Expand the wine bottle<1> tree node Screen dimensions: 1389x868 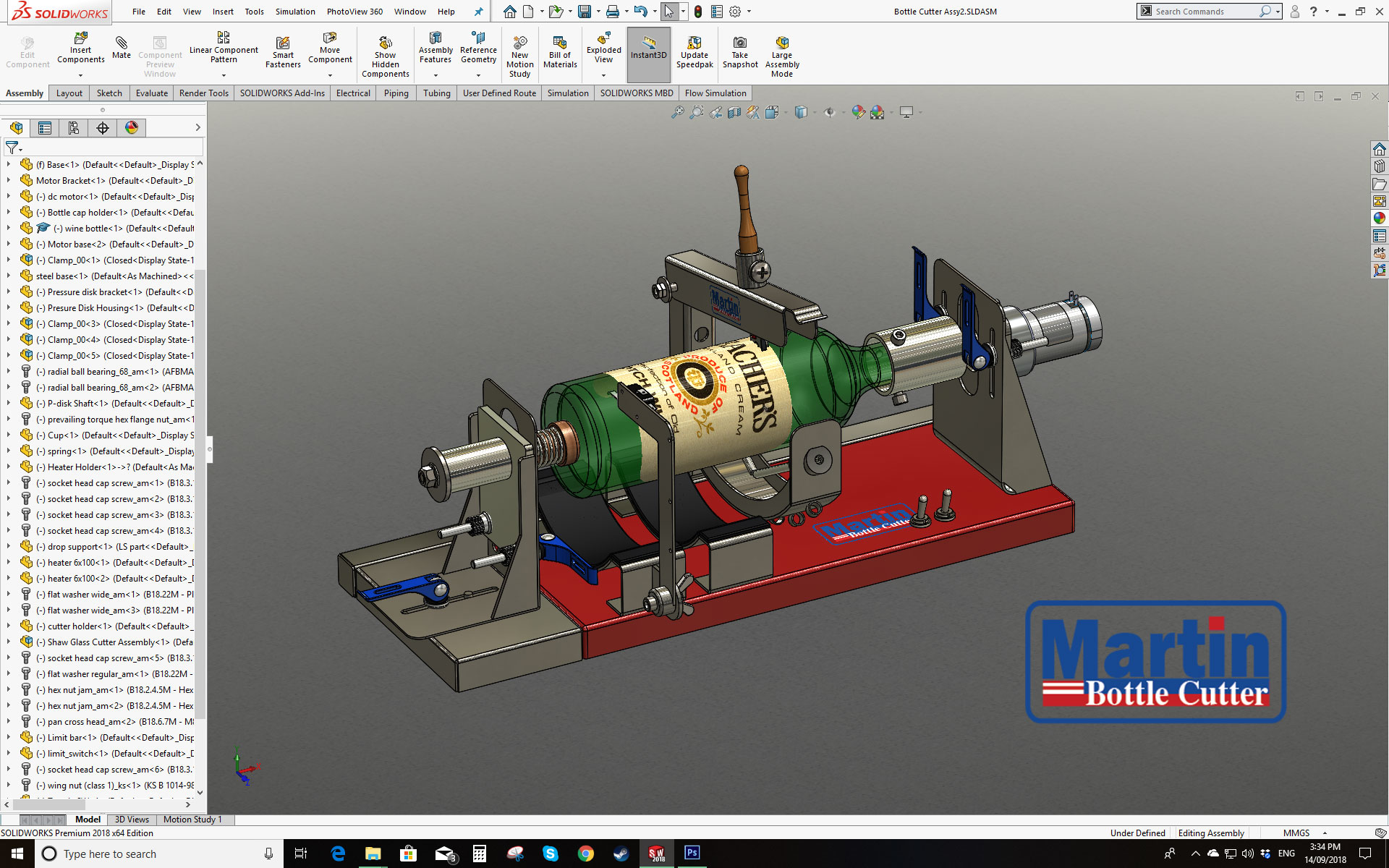[x=9, y=229]
